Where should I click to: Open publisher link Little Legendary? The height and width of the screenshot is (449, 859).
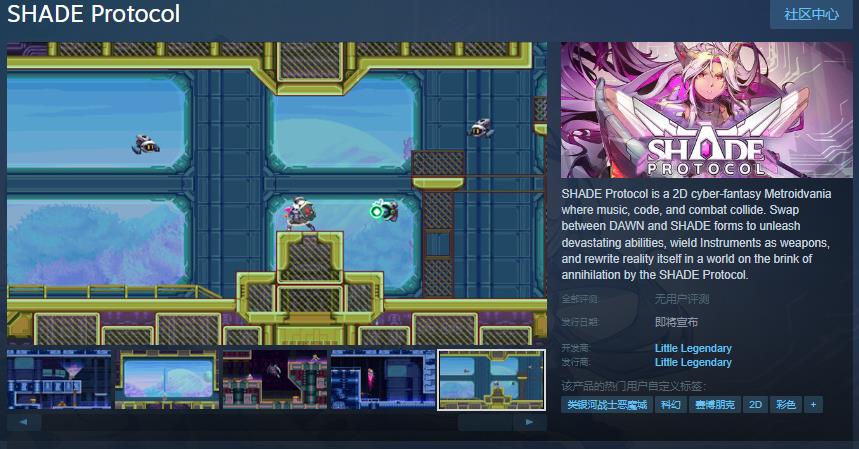coord(692,362)
